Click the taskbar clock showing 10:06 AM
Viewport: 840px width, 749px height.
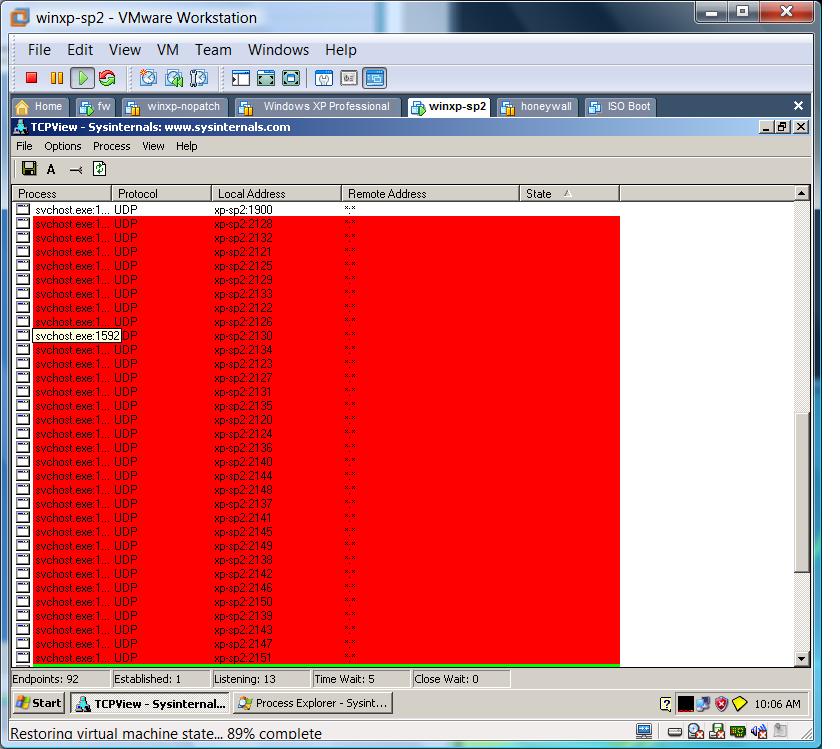777,704
